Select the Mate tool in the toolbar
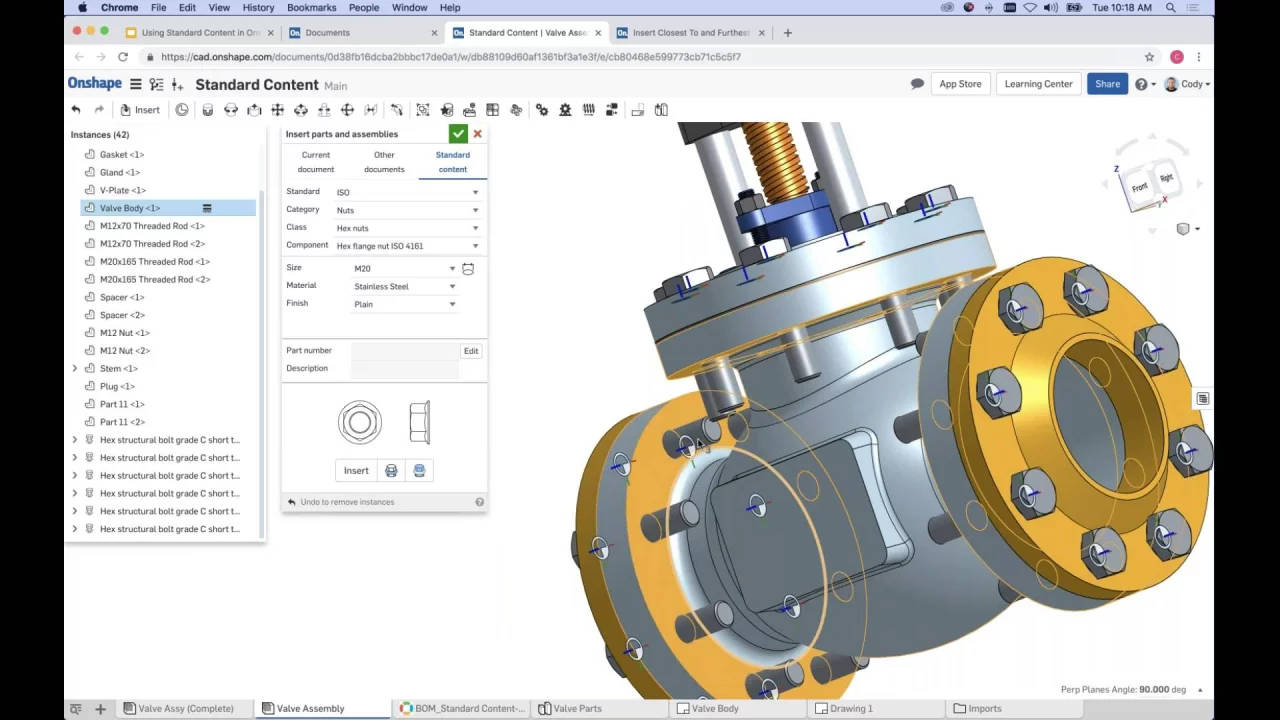Viewport: 1280px width, 720px height. coord(207,110)
